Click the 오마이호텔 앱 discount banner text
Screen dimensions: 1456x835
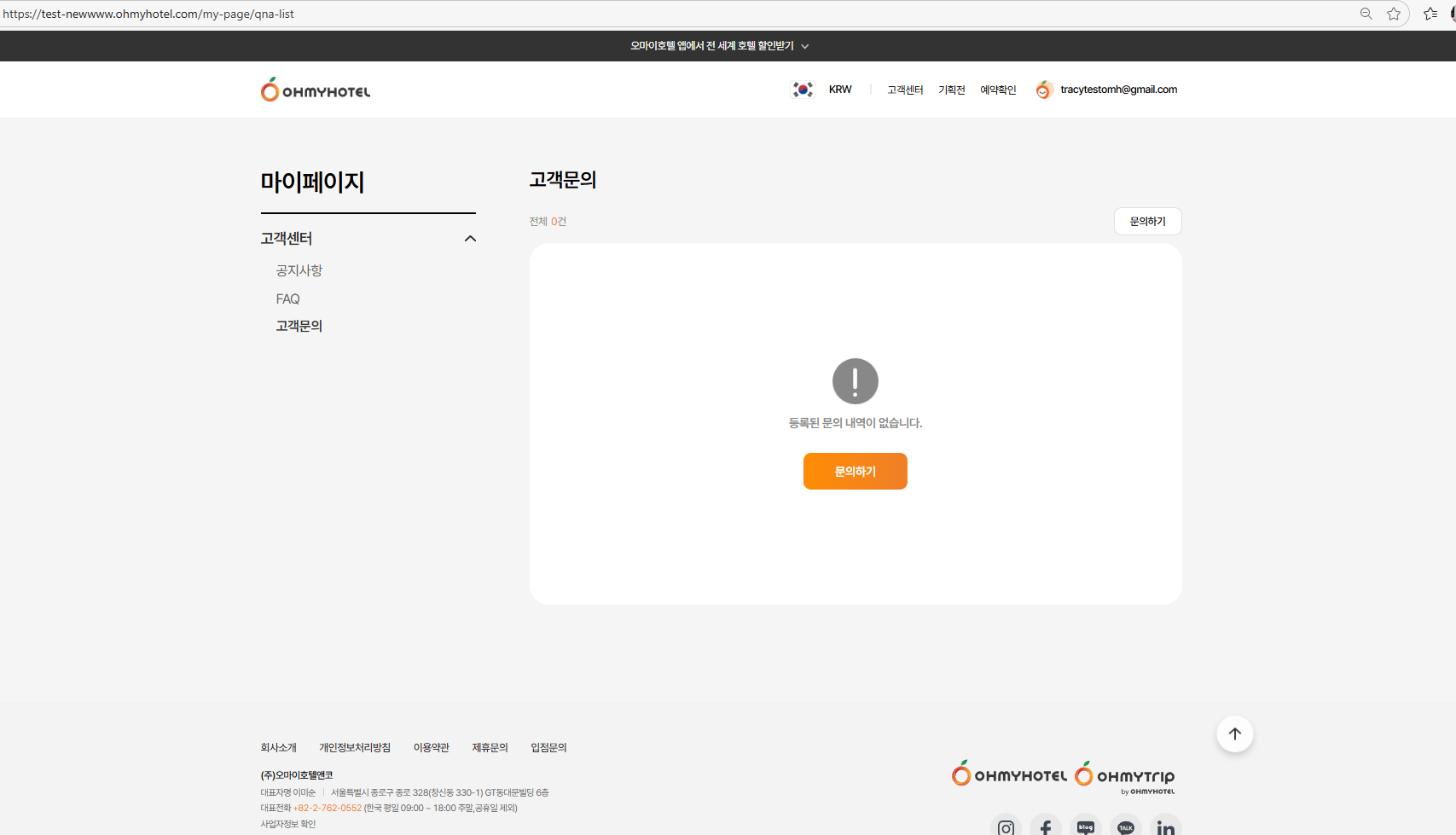(x=711, y=46)
